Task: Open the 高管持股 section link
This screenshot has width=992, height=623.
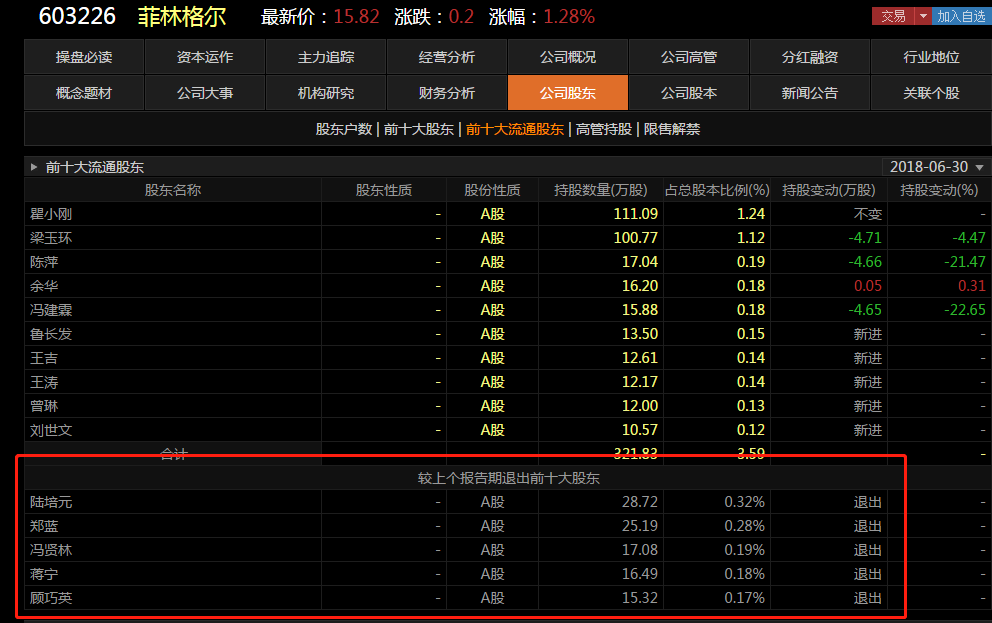Action: click(x=604, y=129)
